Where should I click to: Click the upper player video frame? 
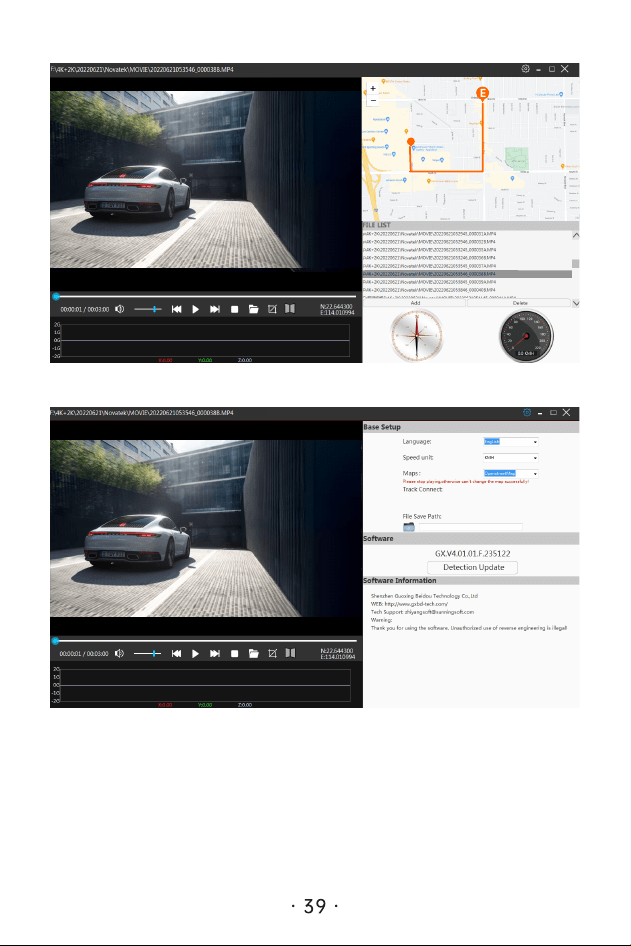coord(206,179)
